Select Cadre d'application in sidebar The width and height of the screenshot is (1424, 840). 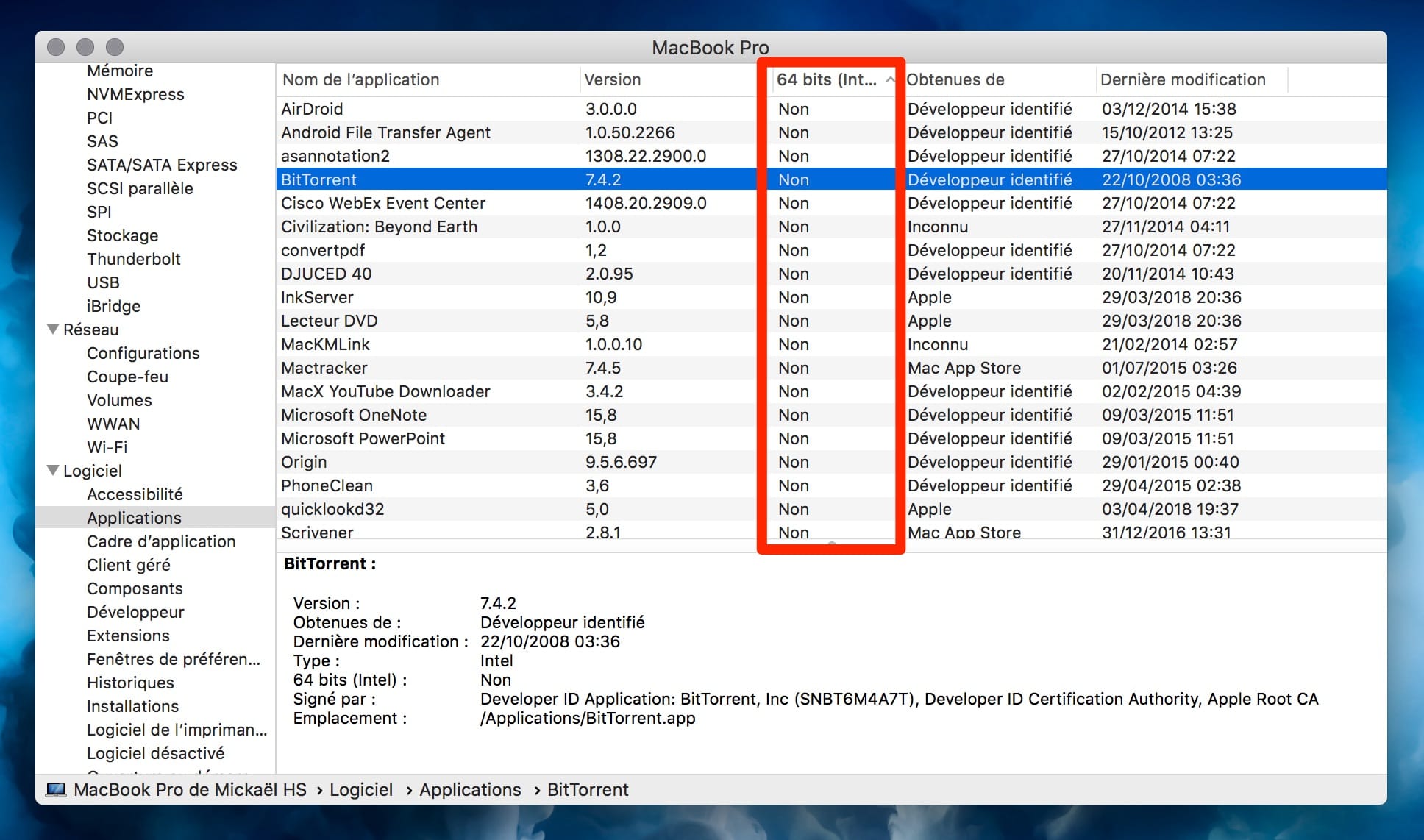(161, 541)
